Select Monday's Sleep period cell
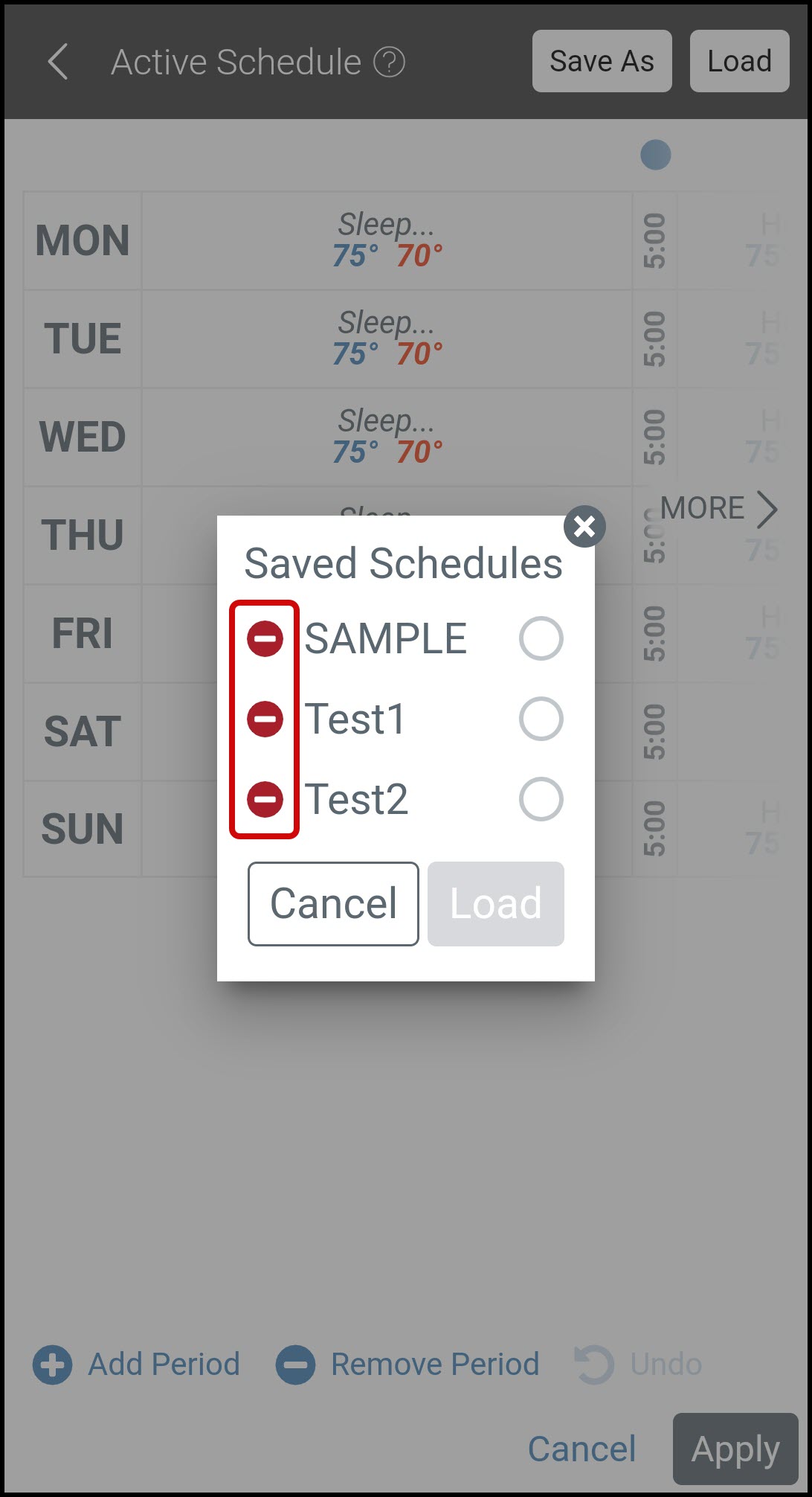Viewport: 812px width, 1497px height. click(387, 240)
